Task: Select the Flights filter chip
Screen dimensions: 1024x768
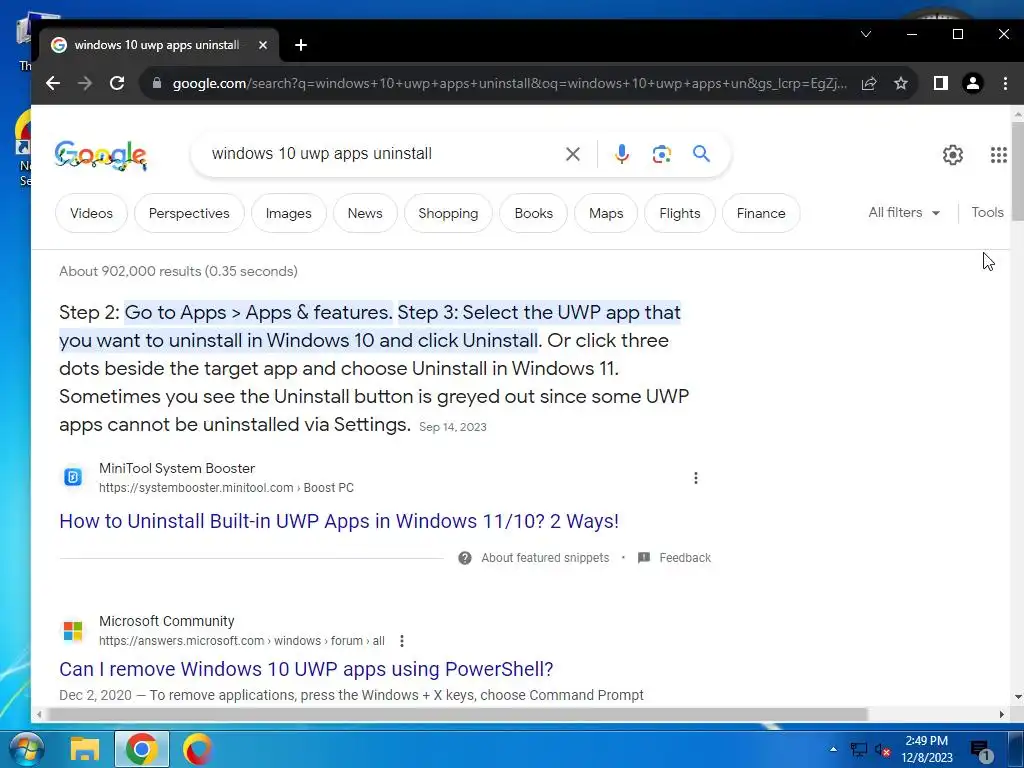Action: [x=680, y=214]
